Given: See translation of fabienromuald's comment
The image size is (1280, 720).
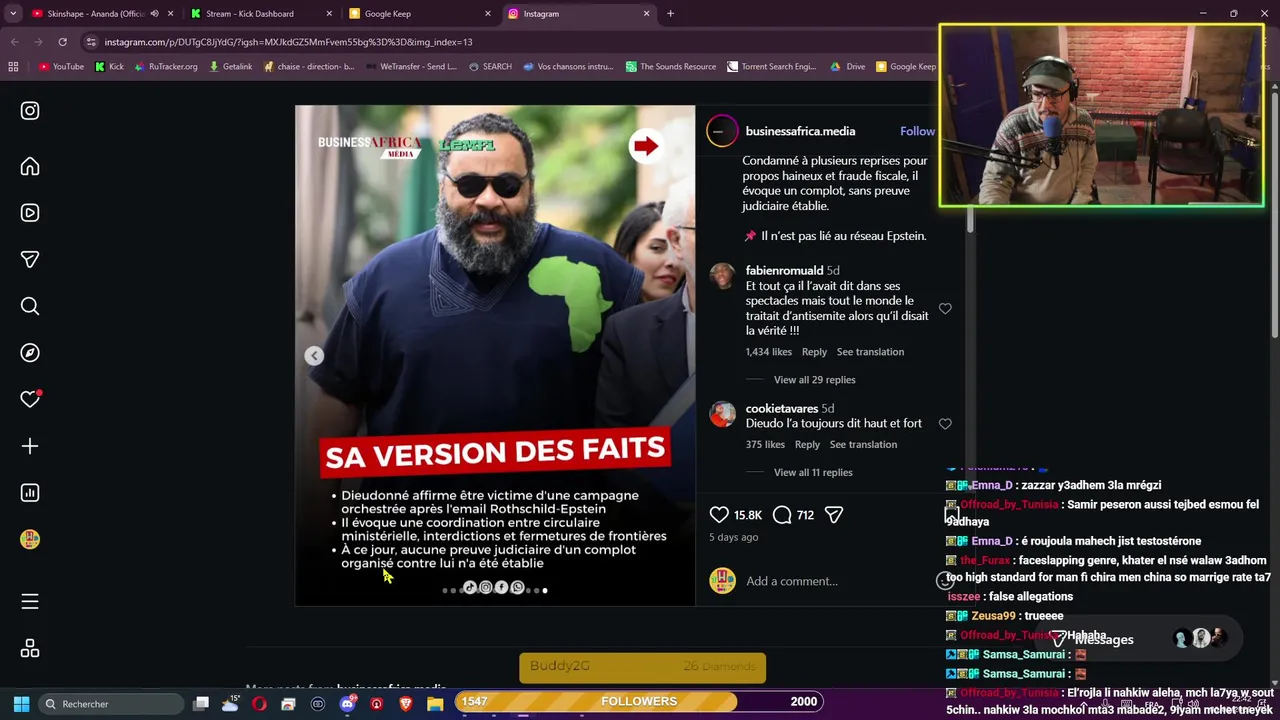Looking at the screenshot, I should point(870,352).
